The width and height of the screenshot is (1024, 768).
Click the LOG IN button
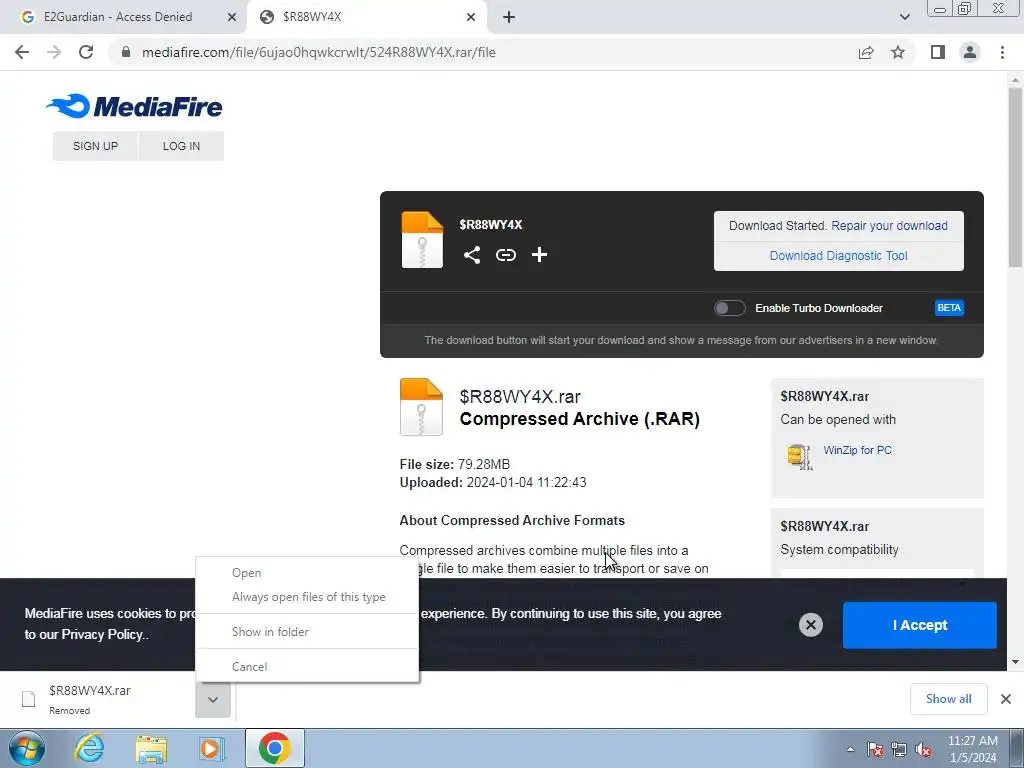pyautogui.click(x=182, y=146)
